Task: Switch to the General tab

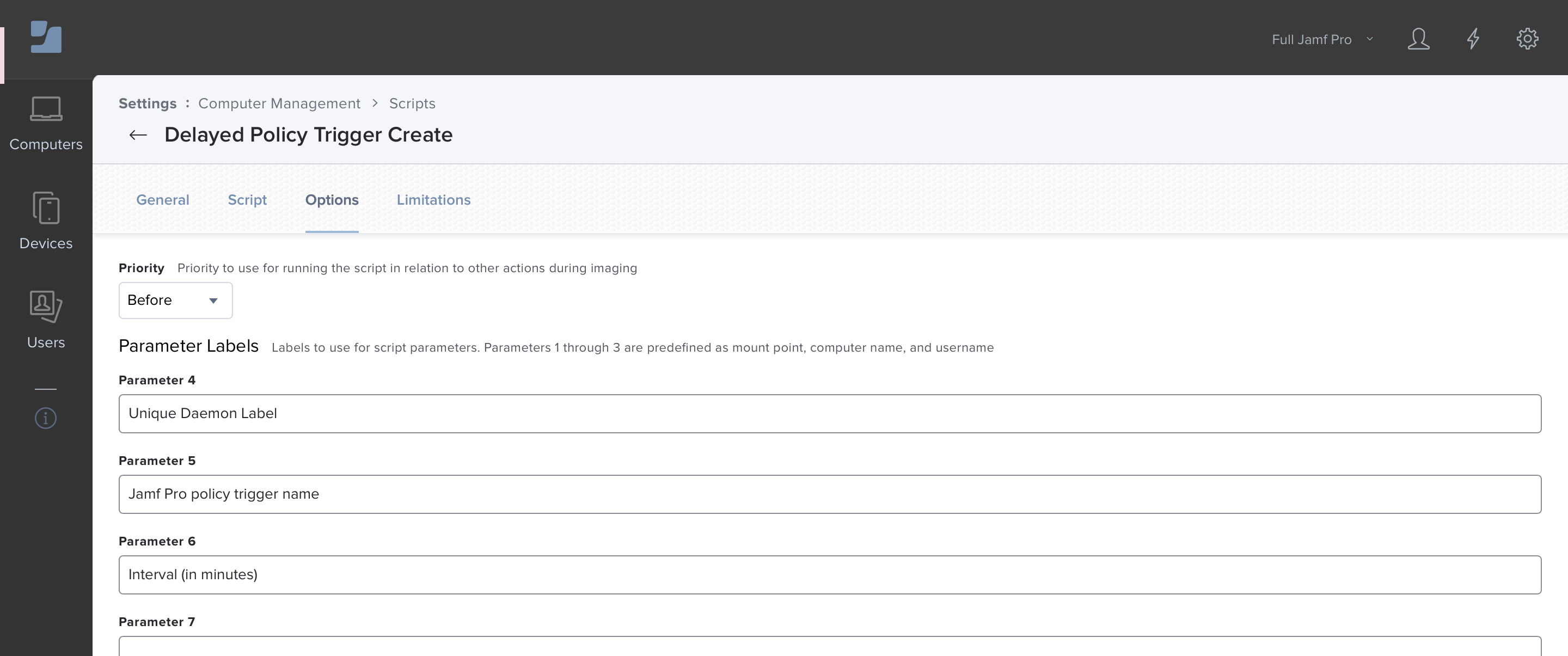Action: [x=162, y=198]
